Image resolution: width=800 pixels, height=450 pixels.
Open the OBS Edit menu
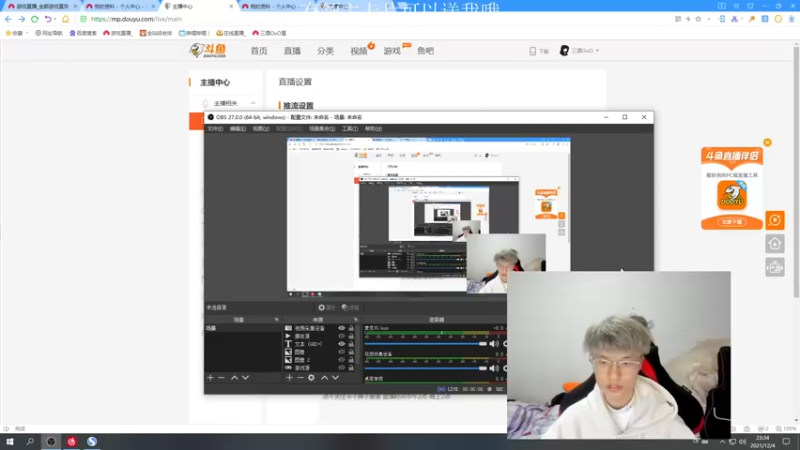(238, 129)
